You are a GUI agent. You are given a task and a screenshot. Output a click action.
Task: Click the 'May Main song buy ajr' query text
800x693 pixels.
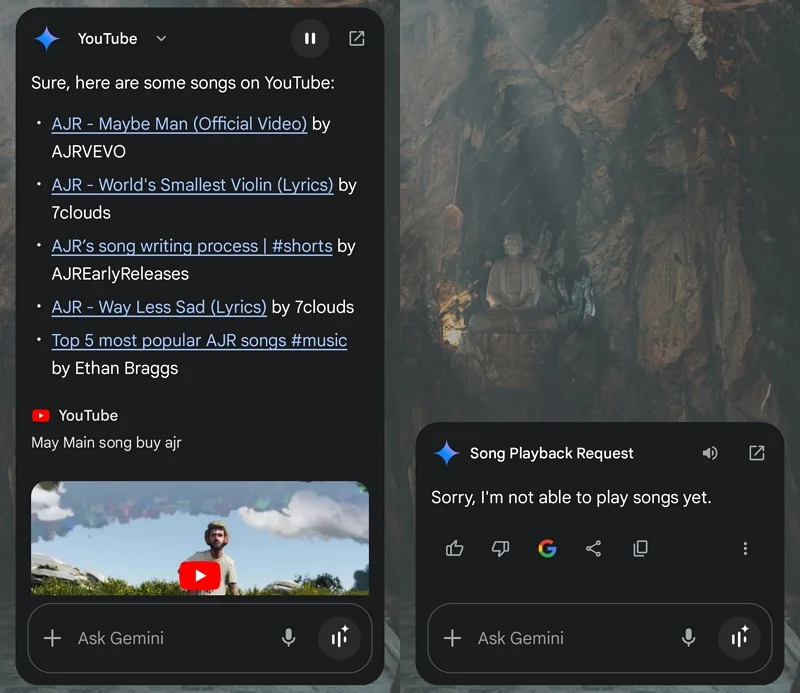click(x=106, y=442)
